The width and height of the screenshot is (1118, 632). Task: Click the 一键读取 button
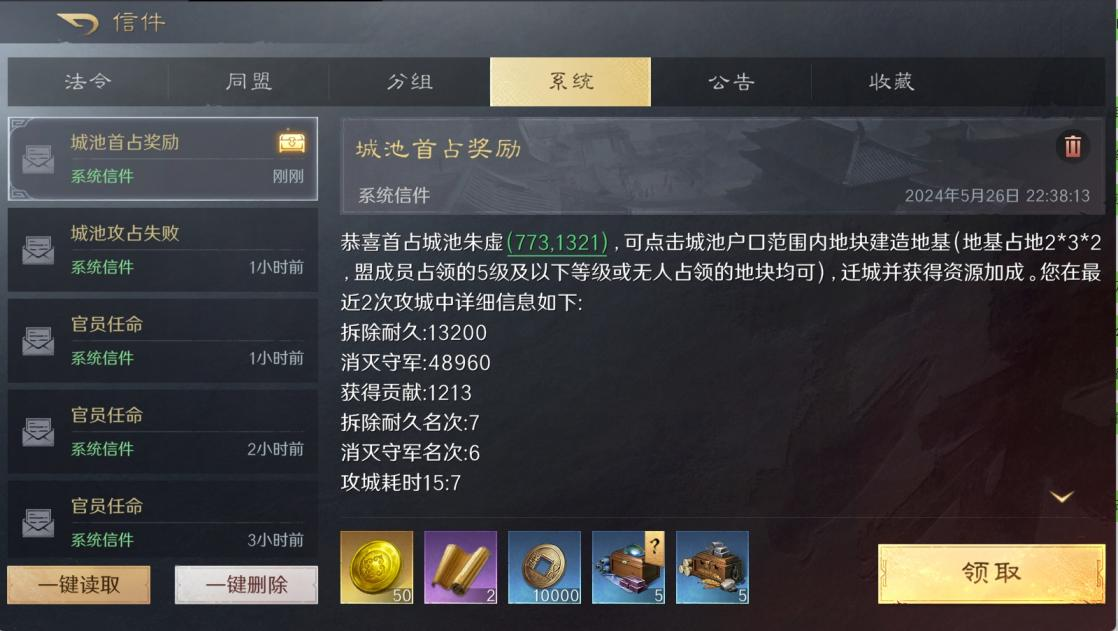pos(79,585)
